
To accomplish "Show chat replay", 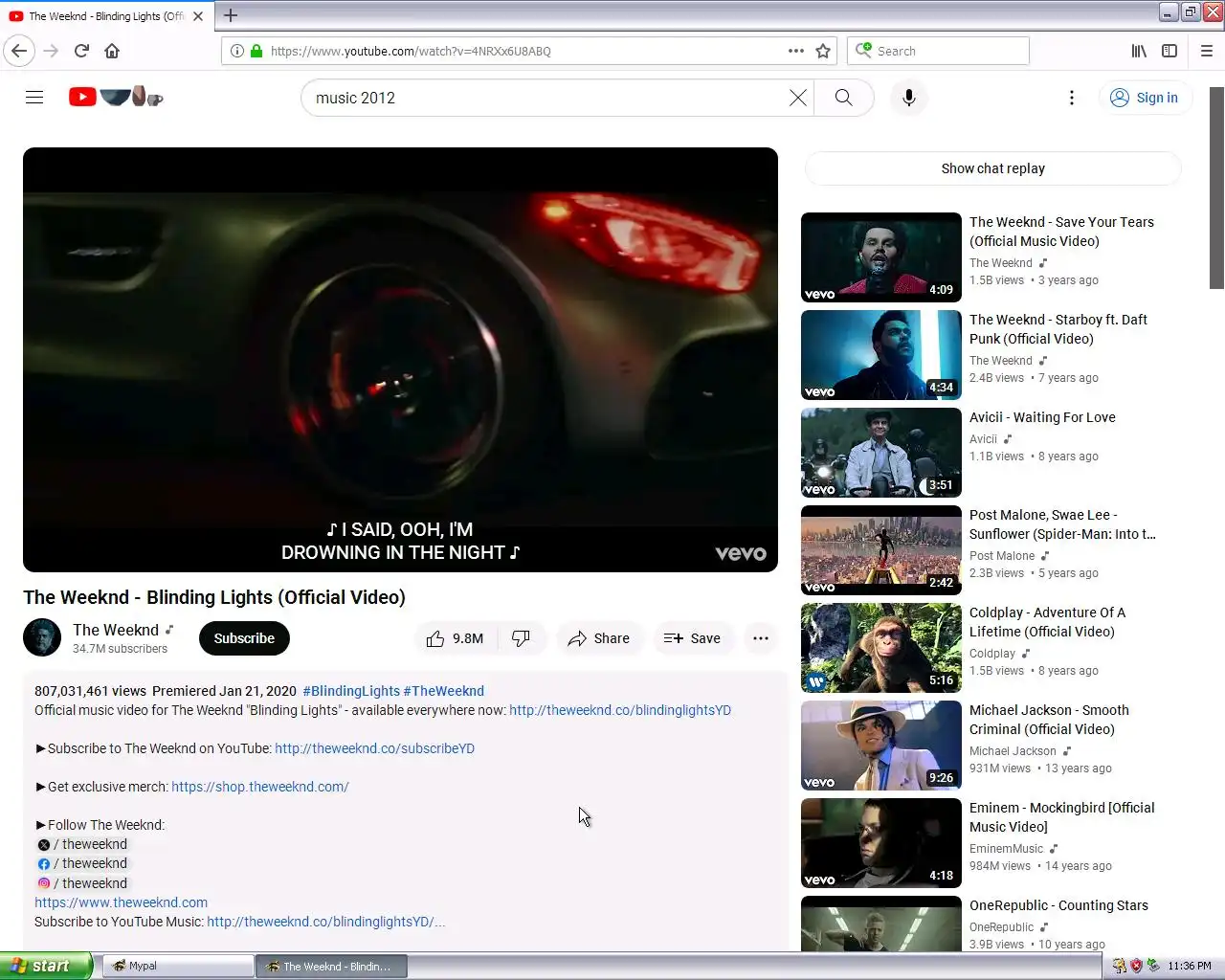I will (993, 168).
